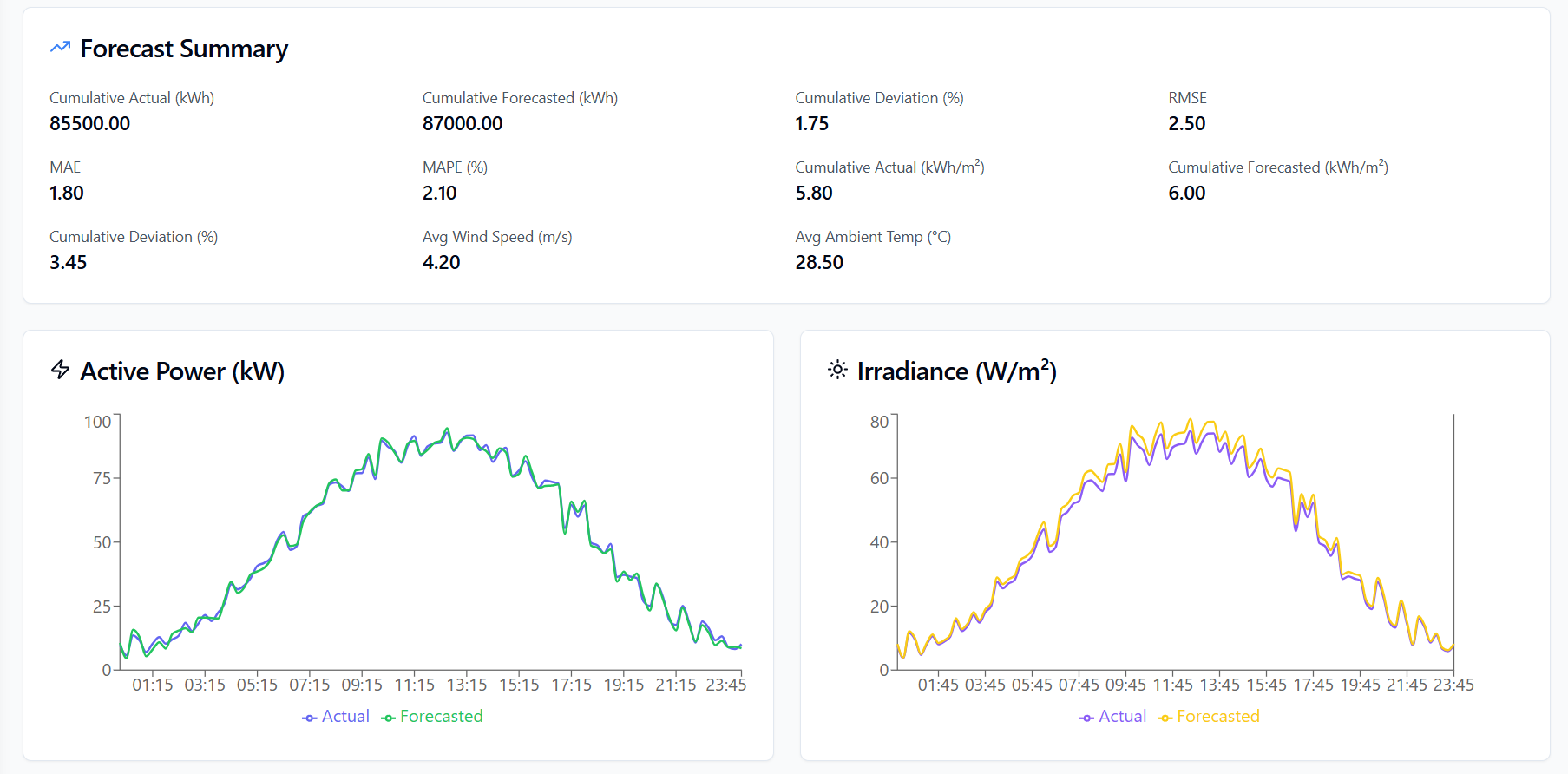Image resolution: width=1568 pixels, height=774 pixels.
Task: Select the "Forecast Summary" heading
Action: pos(184,49)
